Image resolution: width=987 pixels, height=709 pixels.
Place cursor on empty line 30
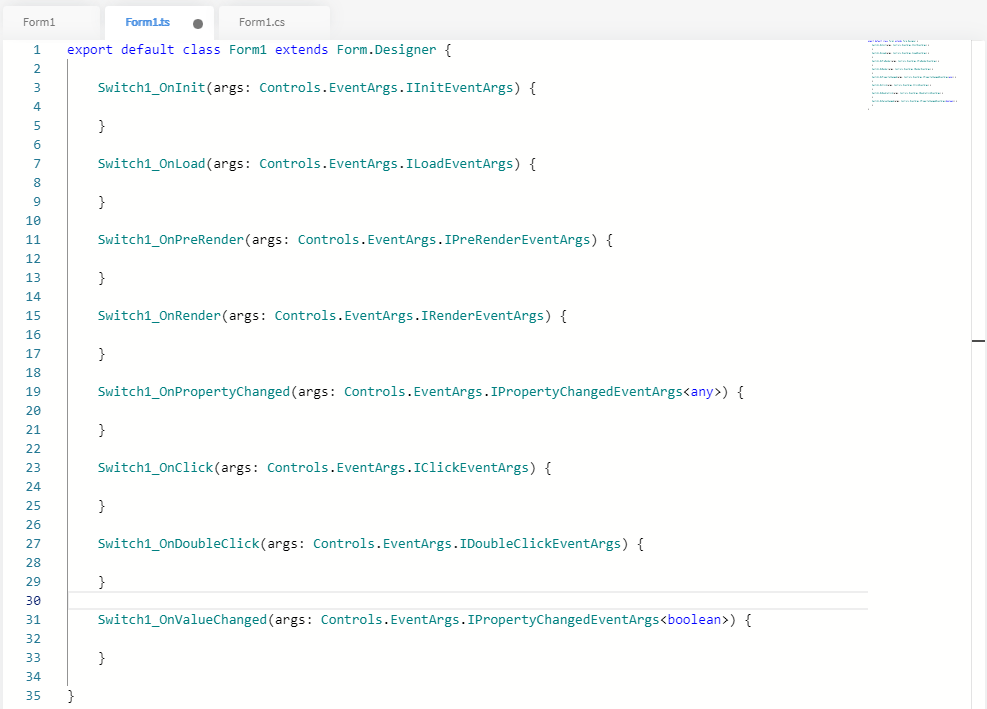click(400, 601)
